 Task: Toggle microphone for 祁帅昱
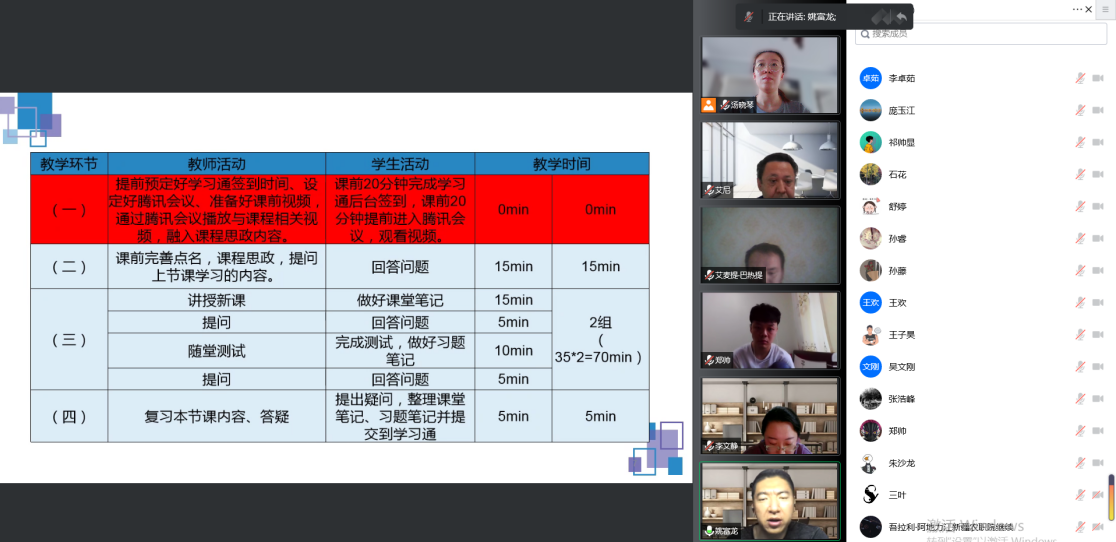coord(1080,142)
